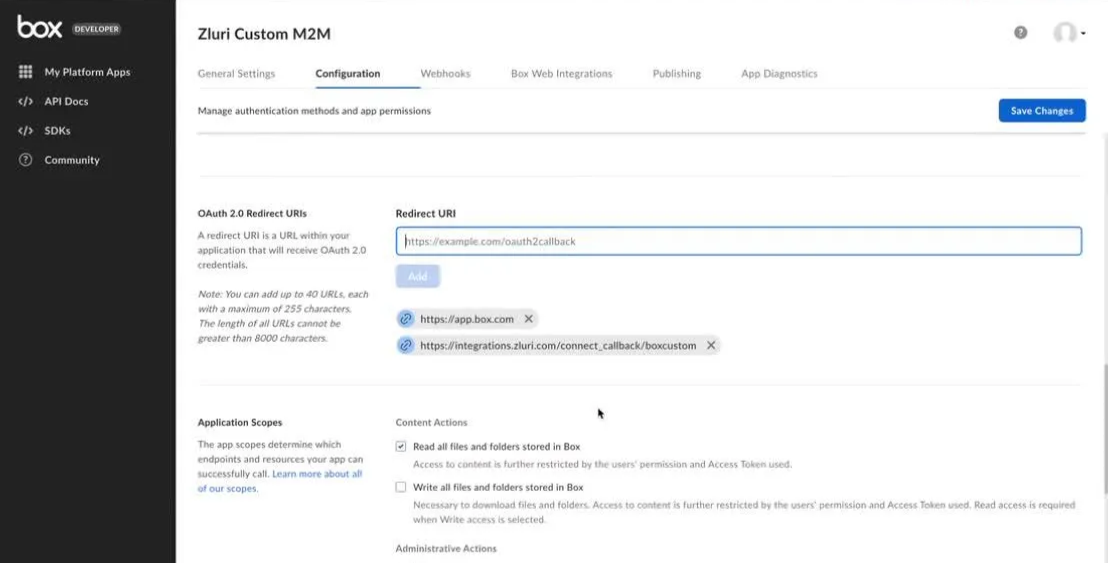Click the OAuth 2.0 Redirect URIs heading
Image resolution: width=1108 pixels, height=563 pixels.
252,213
